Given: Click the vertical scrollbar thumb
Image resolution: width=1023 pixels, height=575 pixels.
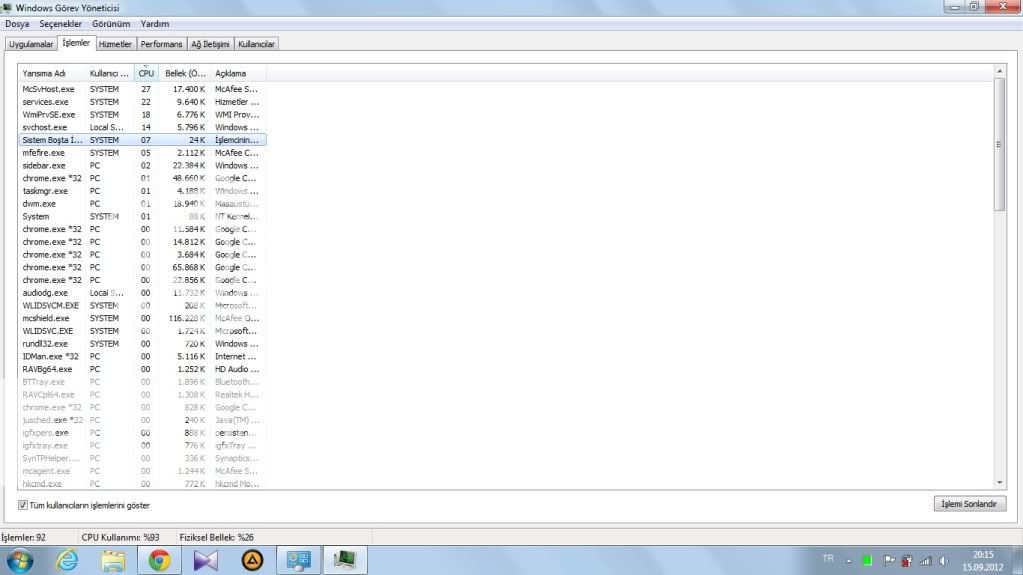Looking at the screenshot, I should tap(1000, 144).
